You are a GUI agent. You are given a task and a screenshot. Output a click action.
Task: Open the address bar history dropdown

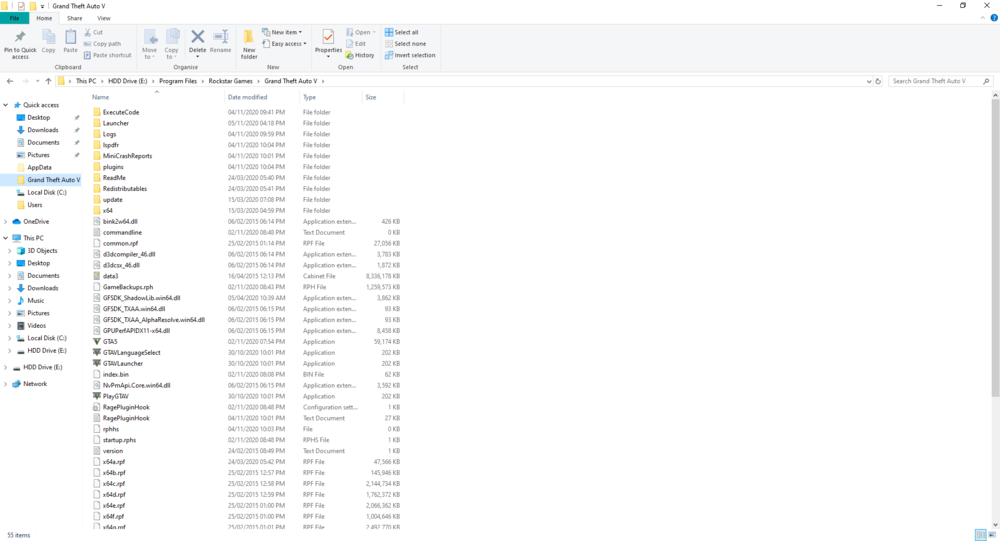869,81
